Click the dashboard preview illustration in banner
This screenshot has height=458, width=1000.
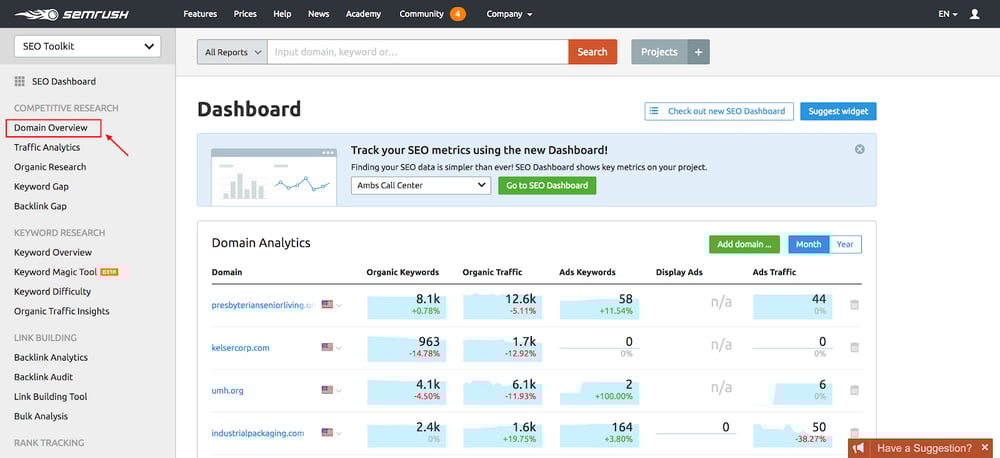click(274, 177)
